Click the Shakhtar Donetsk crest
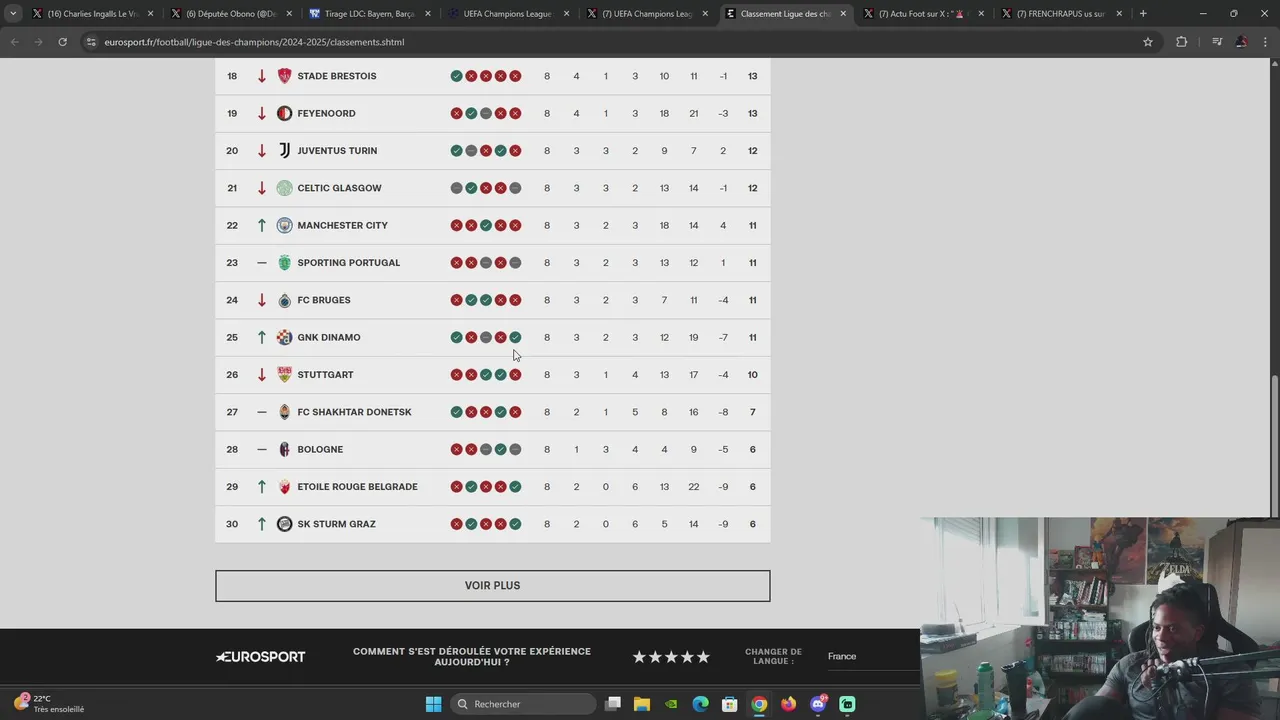The image size is (1280, 720). [x=284, y=412]
